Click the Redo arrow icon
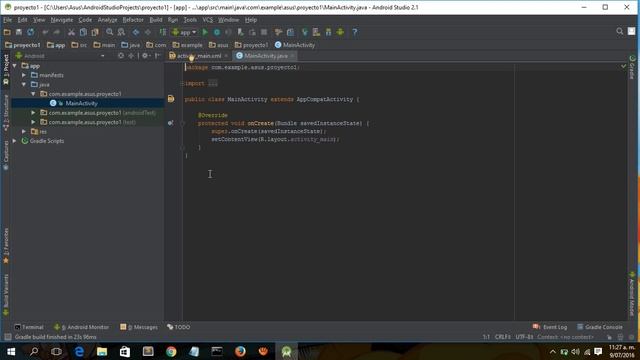The height and width of the screenshot is (360, 640). pos(57,32)
